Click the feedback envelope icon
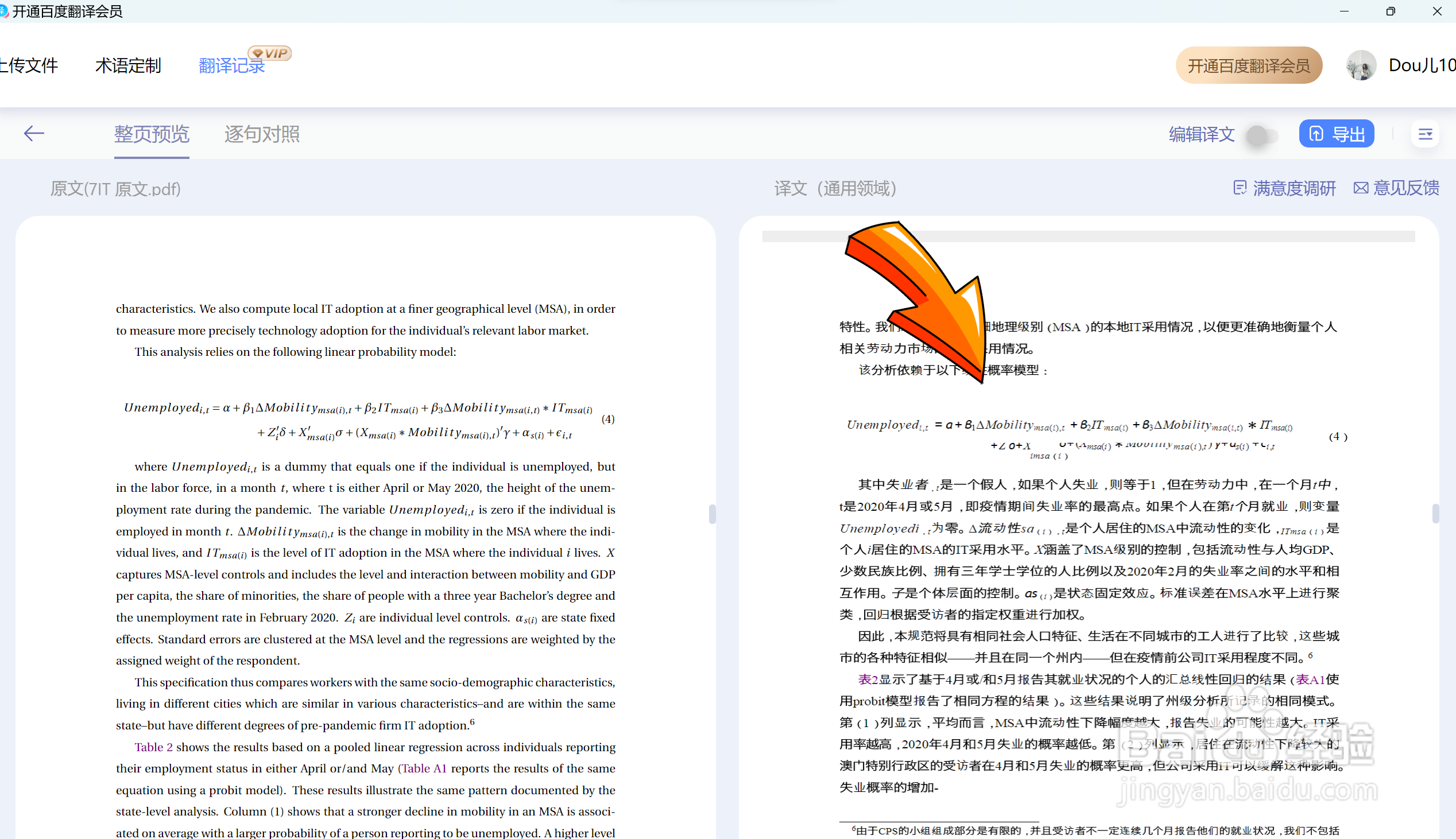Screen dimensions: 1456x839 tap(1360, 188)
